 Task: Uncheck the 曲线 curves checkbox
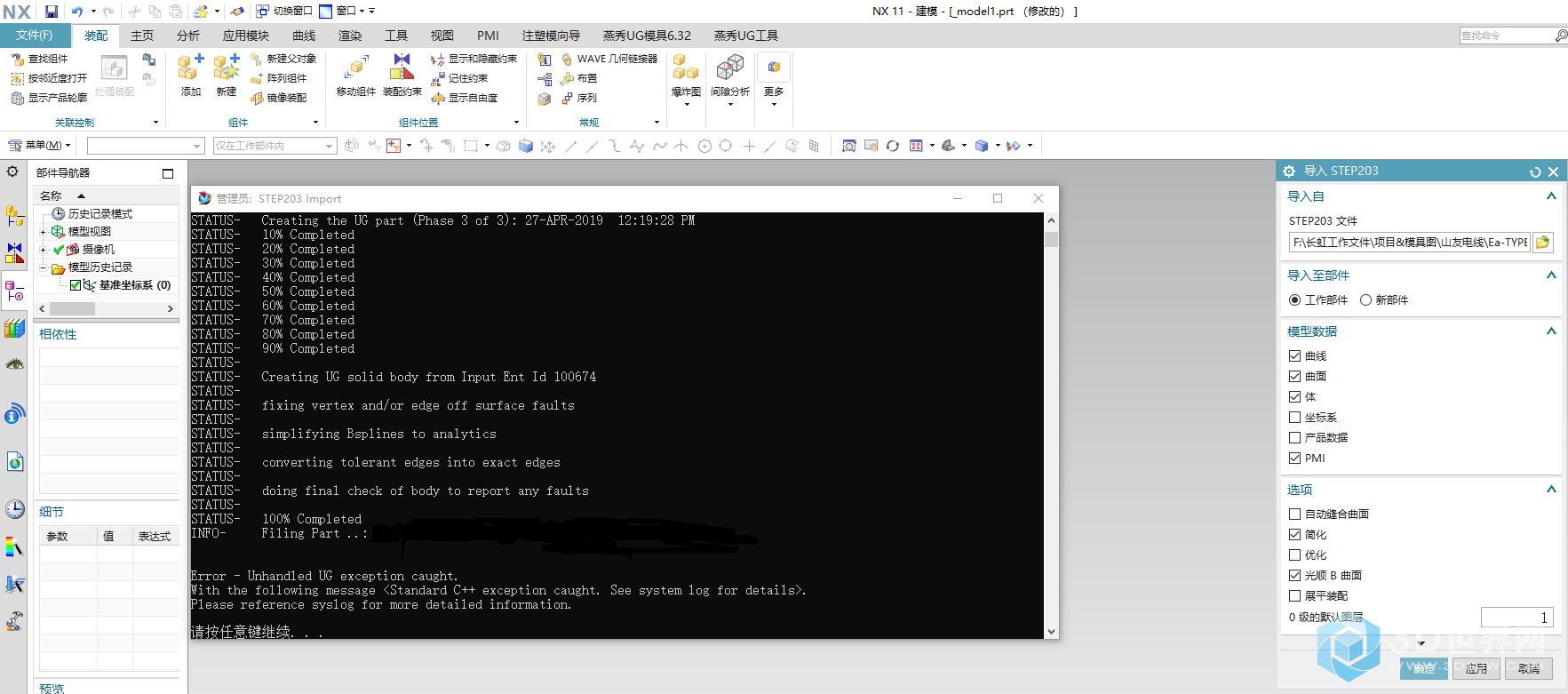click(x=1294, y=355)
